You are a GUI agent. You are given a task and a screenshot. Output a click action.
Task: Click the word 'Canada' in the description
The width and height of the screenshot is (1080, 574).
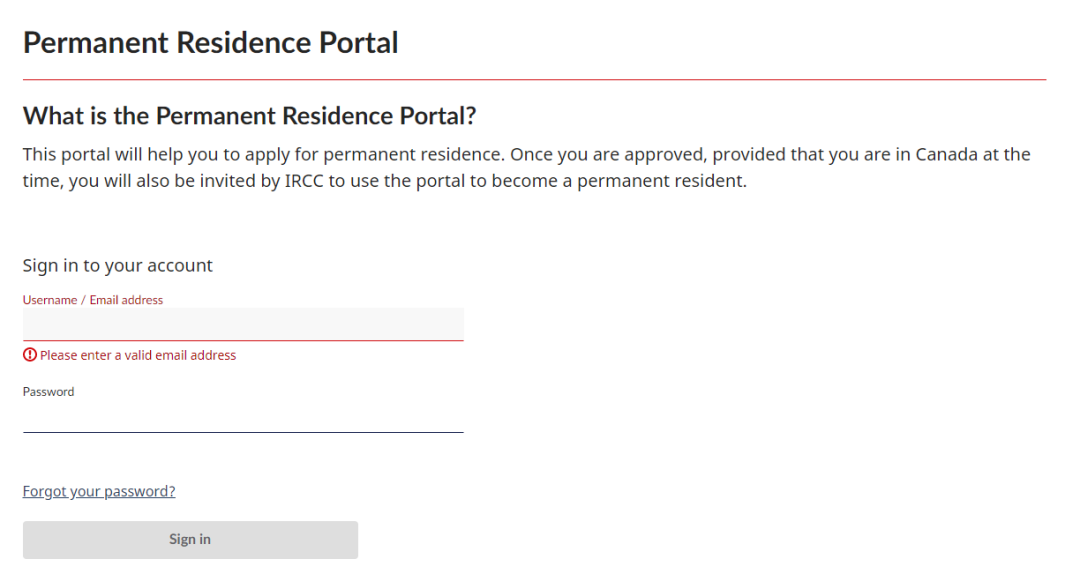point(946,154)
